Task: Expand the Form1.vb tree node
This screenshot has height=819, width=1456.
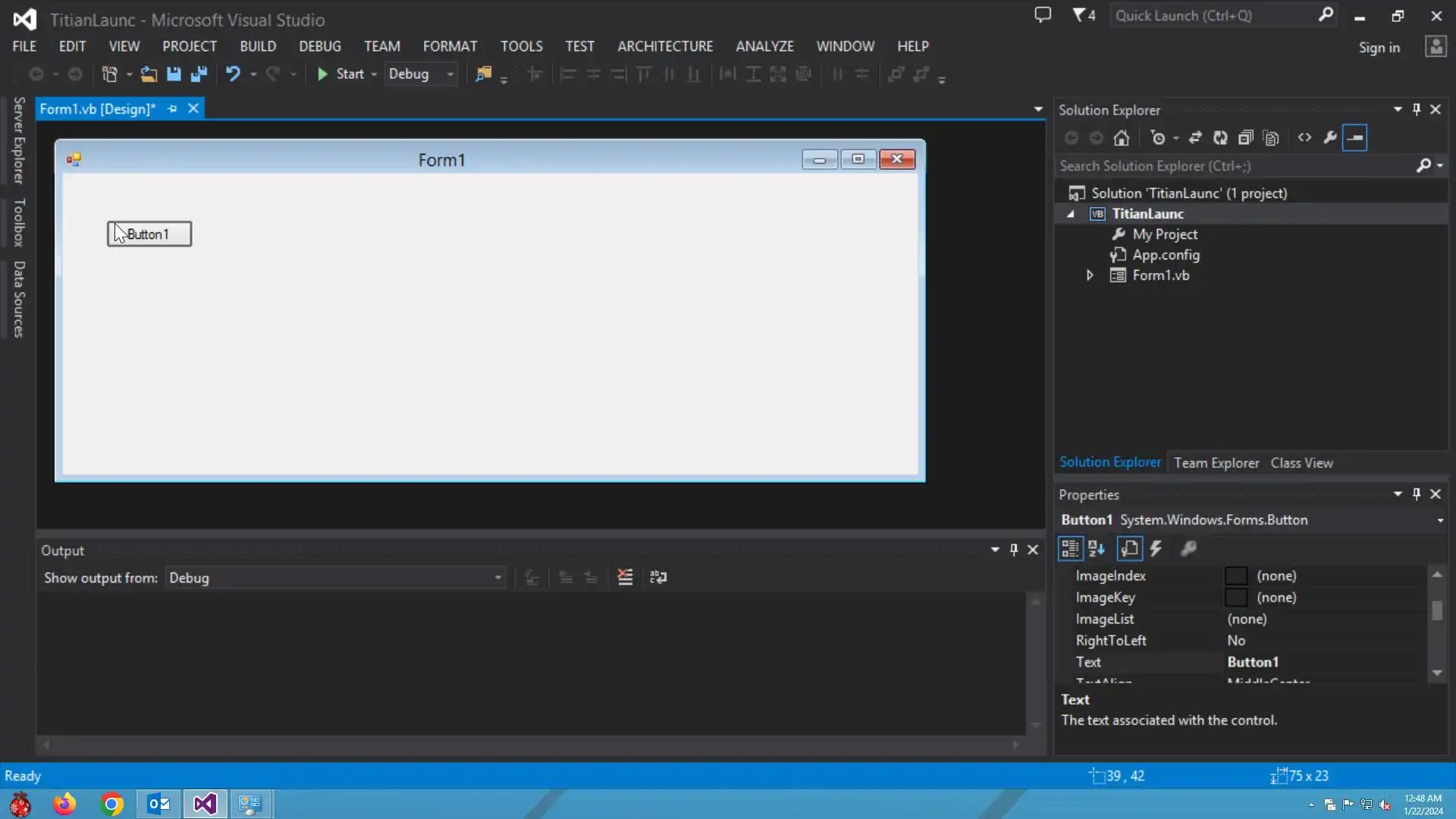Action: pyautogui.click(x=1090, y=275)
